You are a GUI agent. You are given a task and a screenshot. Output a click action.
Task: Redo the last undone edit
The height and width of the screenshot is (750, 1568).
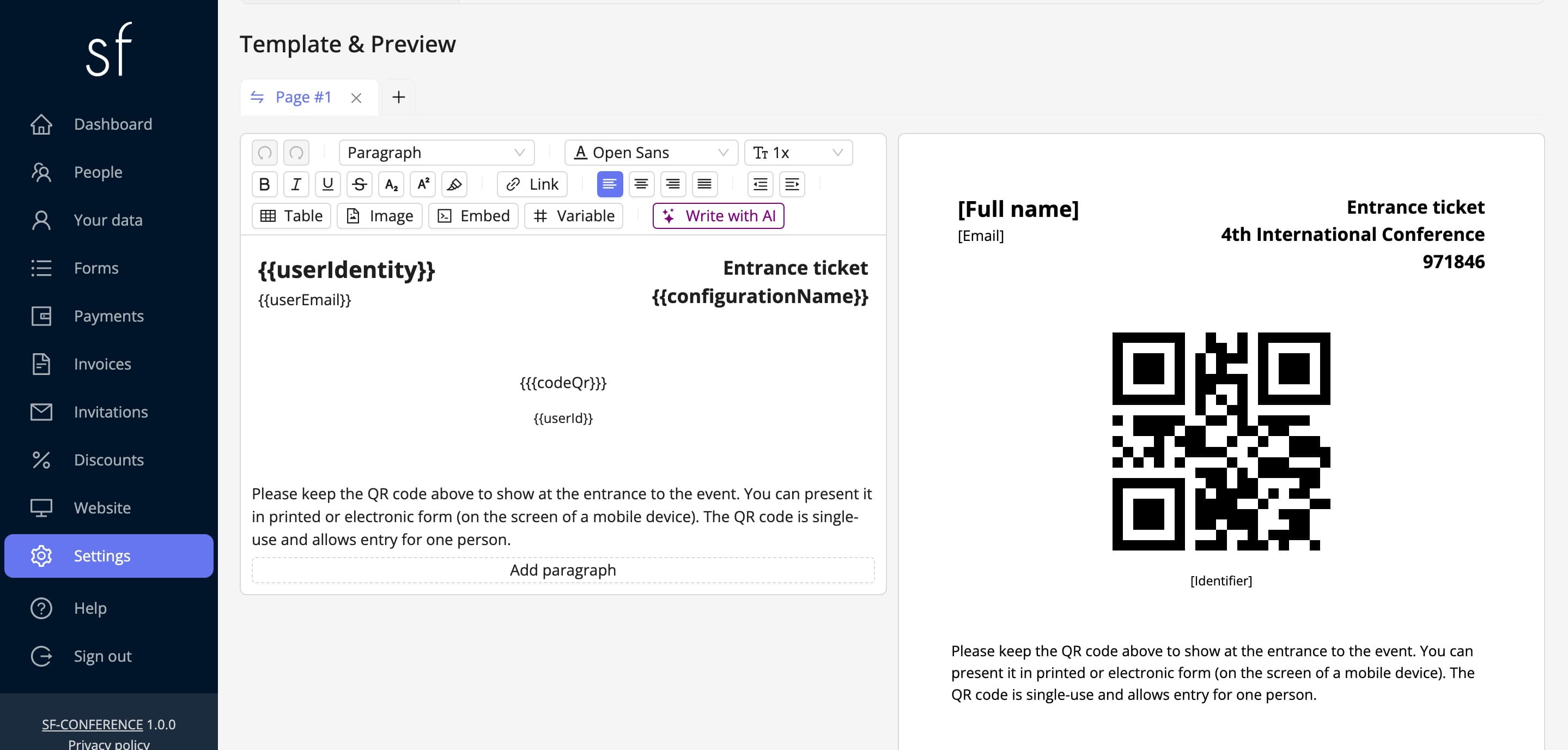tap(296, 152)
